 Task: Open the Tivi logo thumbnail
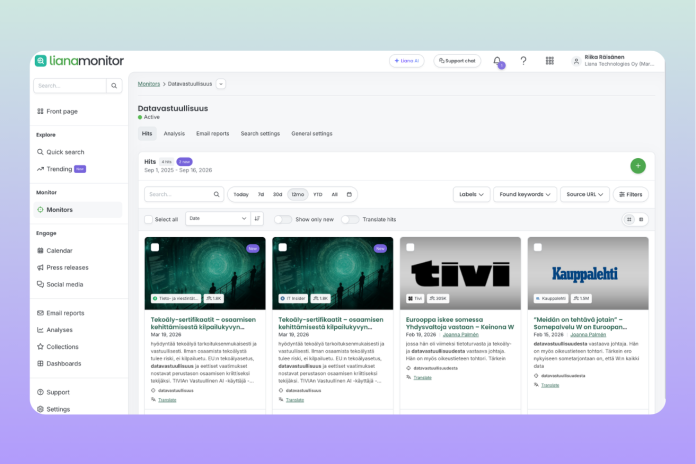pos(460,273)
